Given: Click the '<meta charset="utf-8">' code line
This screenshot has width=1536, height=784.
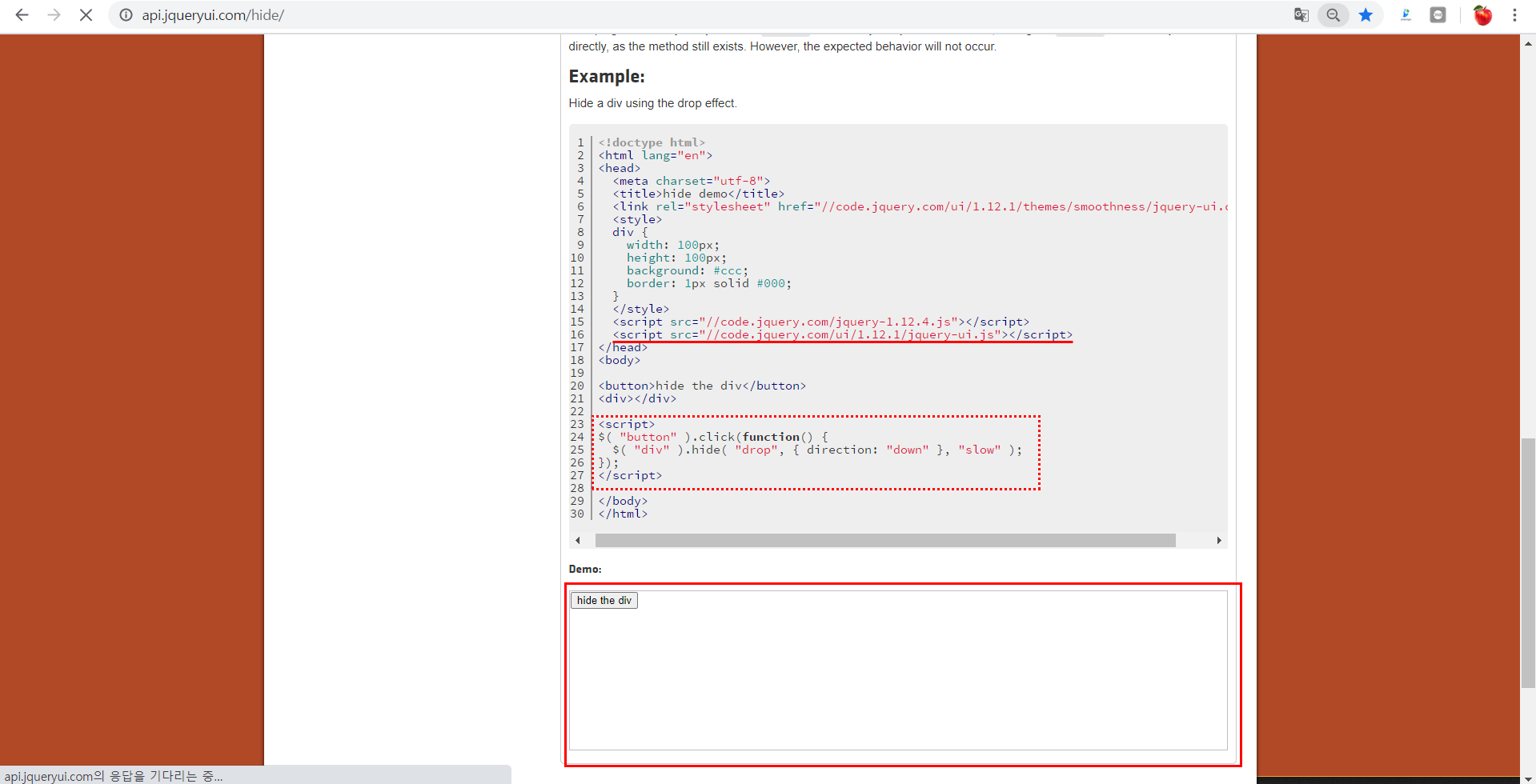Looking at the screenshot, I should click(692, 181).
